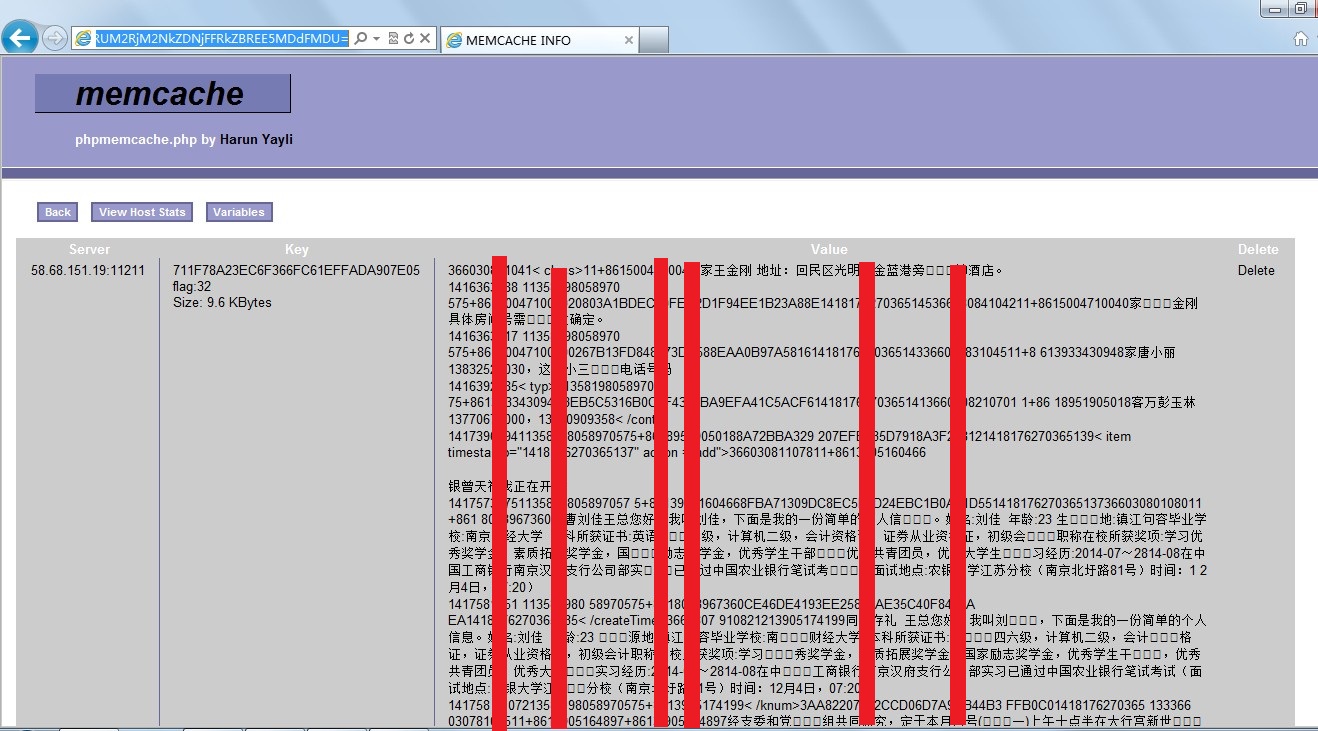Image resolution: width=1318 pixels, height=731 pixels.
Task: Click the memcache logo heading
Action: [x=162, y=94]
